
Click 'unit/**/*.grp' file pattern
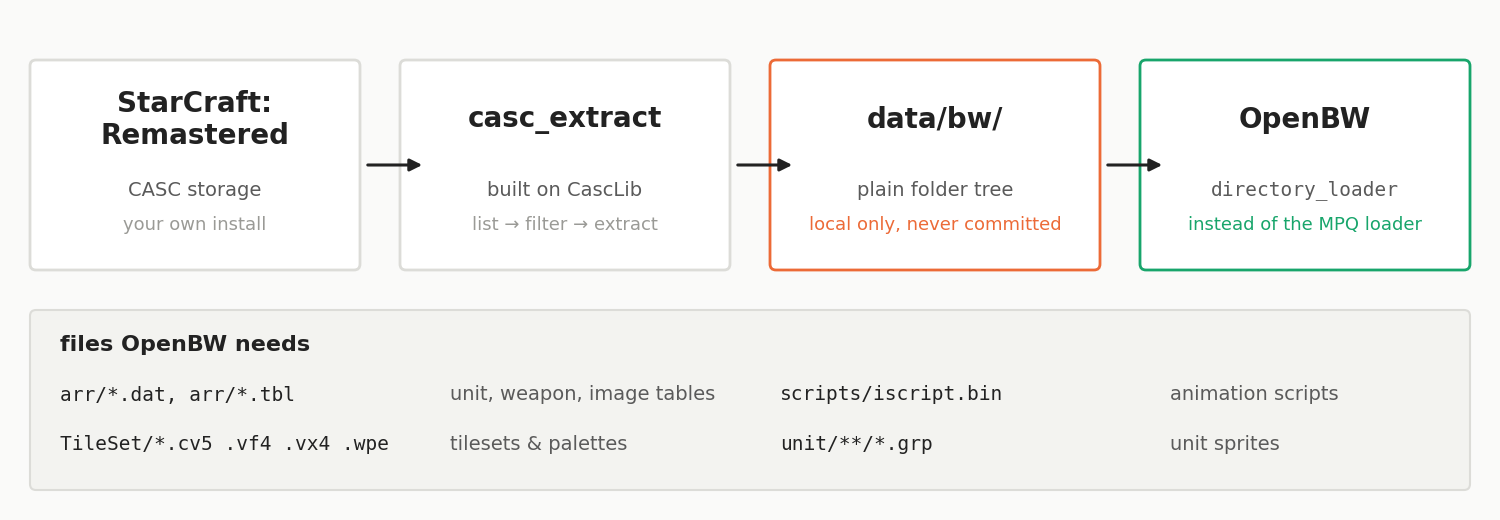coord(856,444)
